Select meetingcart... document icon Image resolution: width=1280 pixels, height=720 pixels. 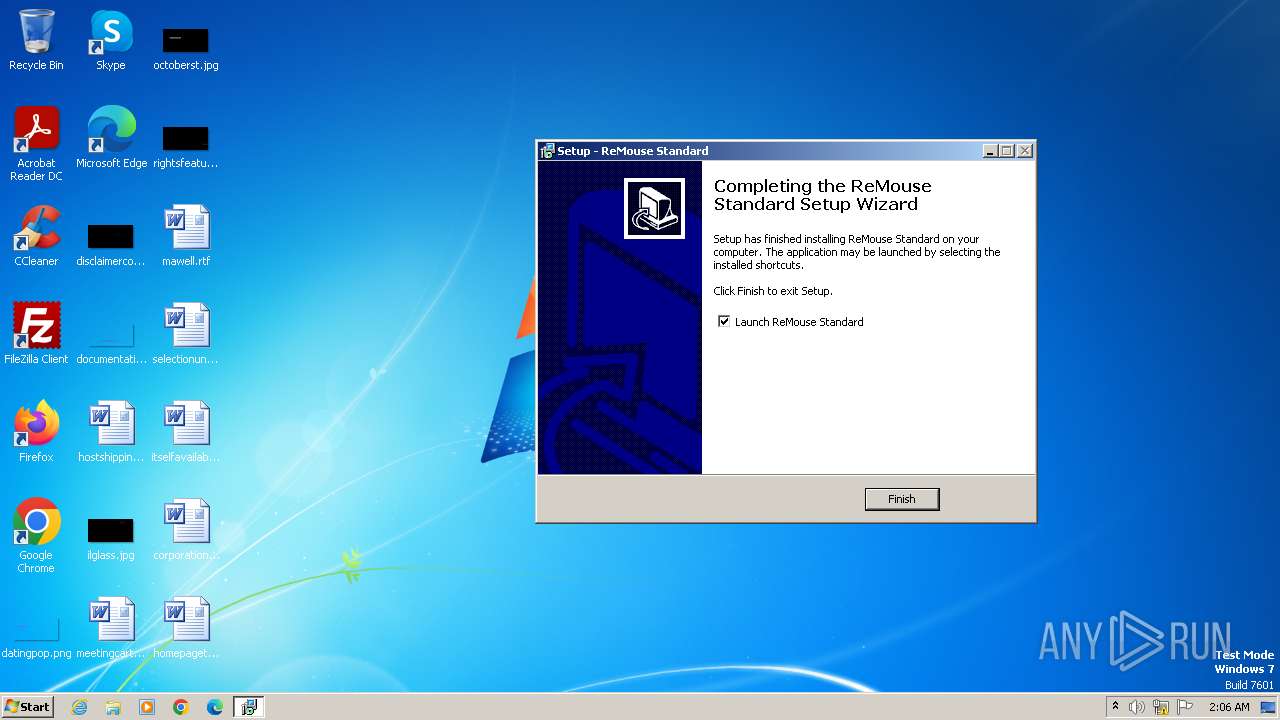111,628
